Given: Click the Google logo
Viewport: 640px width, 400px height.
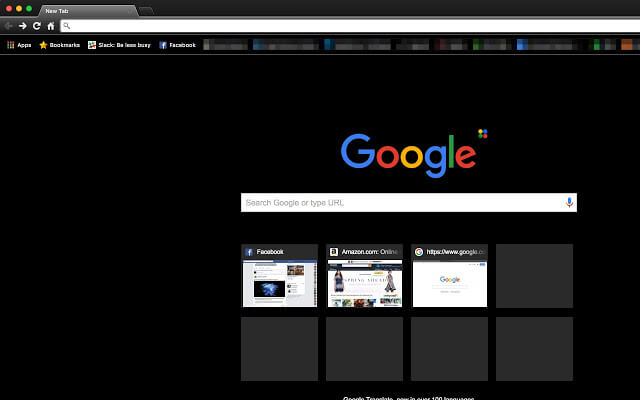Looking at the screenshot, I should pos(408,156).
